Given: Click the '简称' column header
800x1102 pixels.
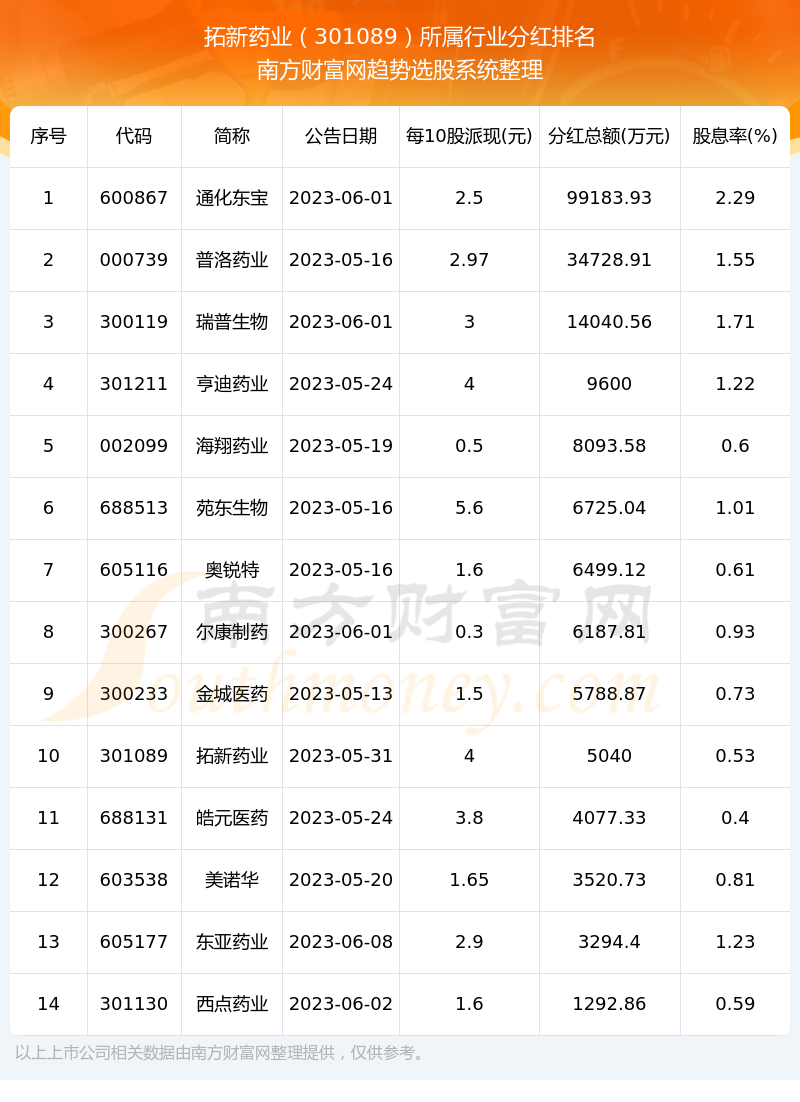Looking at the screenshot, I should (232, 136).
